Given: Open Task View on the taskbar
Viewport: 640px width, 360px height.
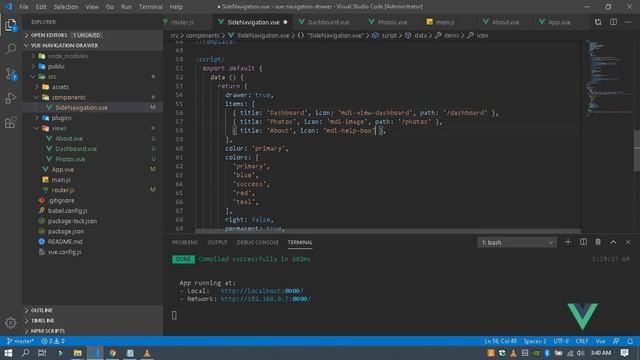Looking at the screenshot, I should click(x=42, y=353).
